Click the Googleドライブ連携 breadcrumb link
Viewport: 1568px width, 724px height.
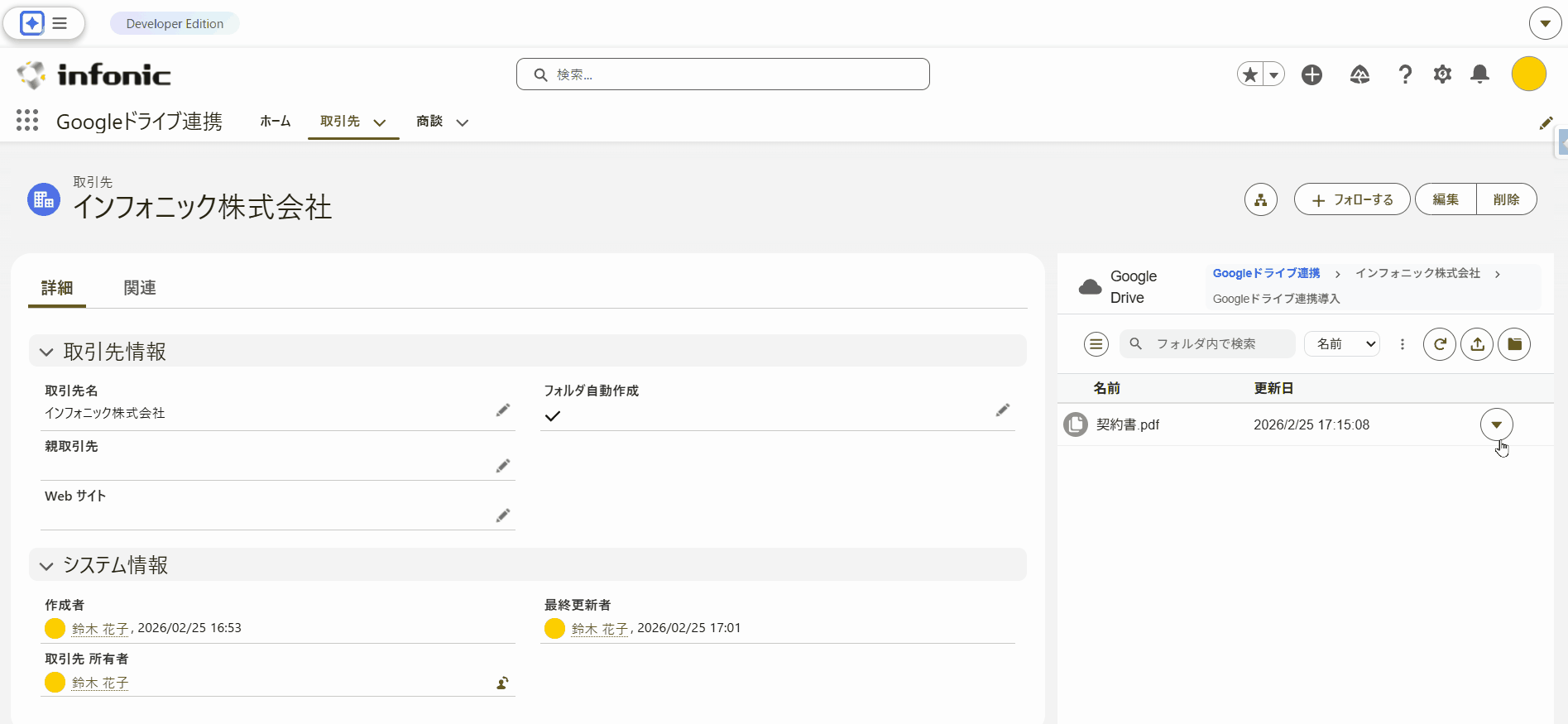tap(1266, 273)
